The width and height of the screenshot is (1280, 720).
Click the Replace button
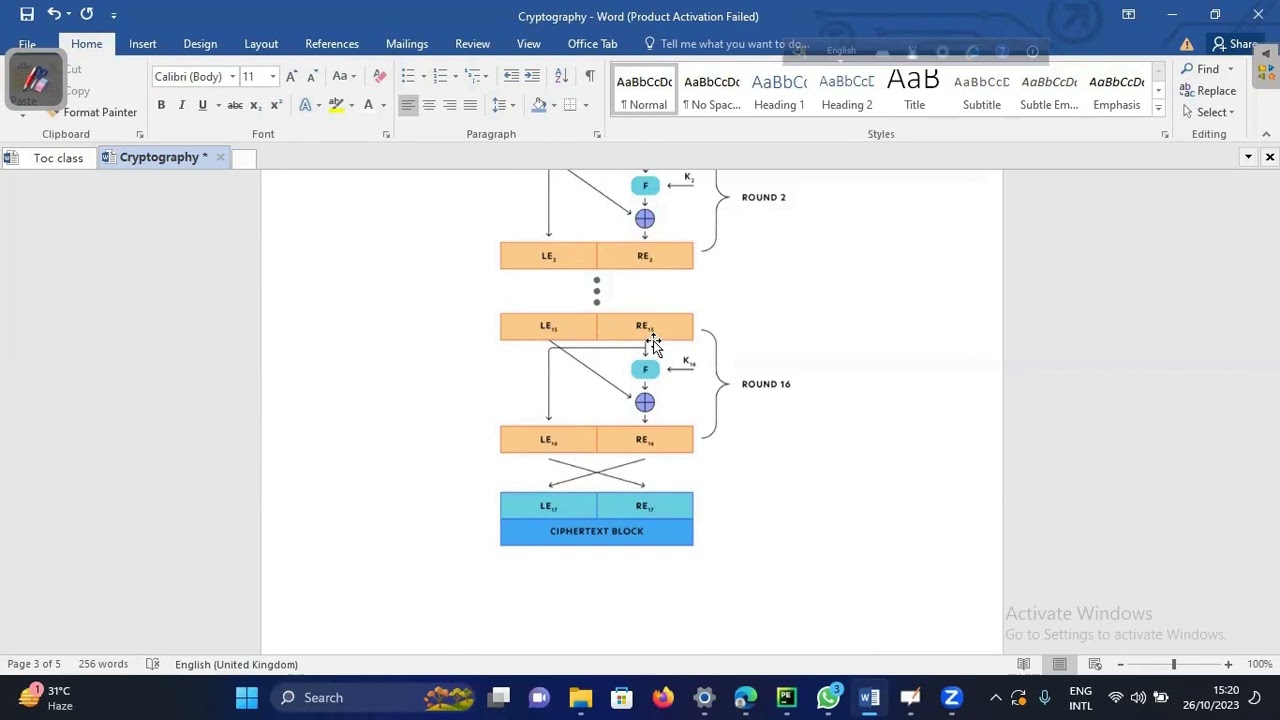[1215, 91]
